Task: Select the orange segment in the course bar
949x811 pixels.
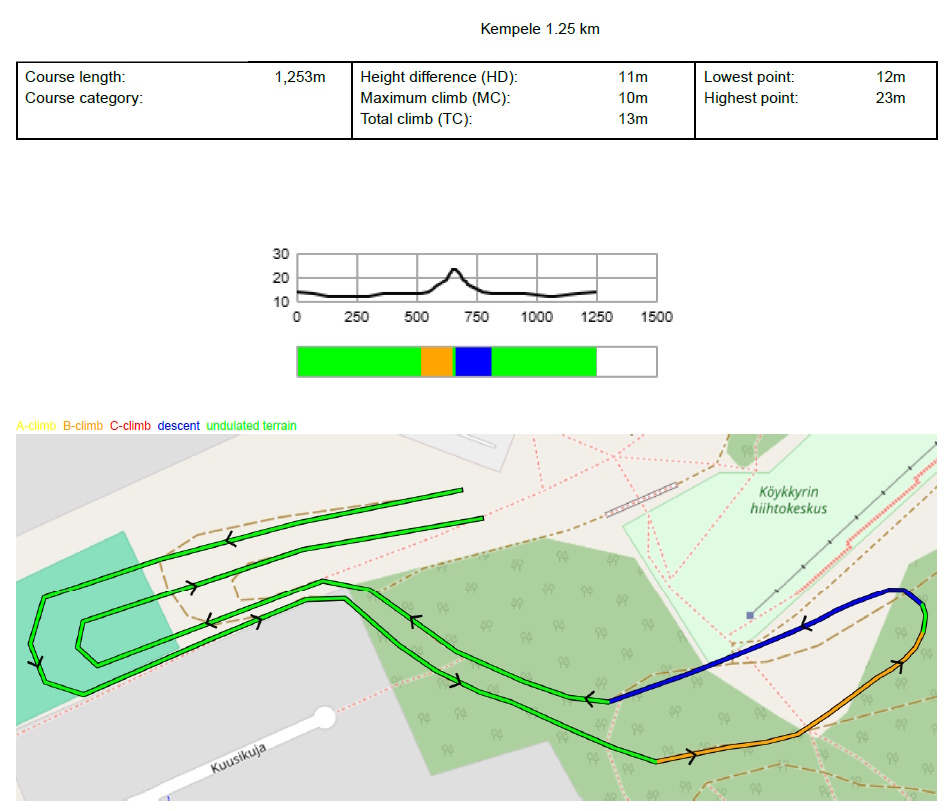Action: tap(437, 362)
